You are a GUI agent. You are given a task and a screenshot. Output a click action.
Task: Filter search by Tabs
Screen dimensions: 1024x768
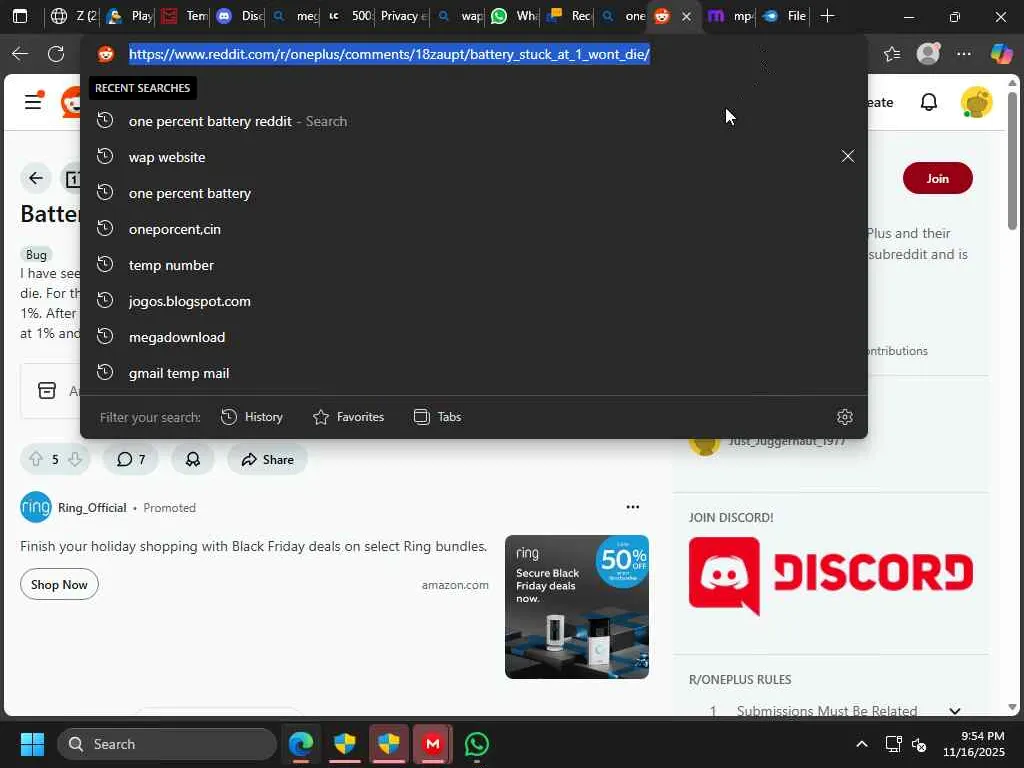tap(438, 417)
